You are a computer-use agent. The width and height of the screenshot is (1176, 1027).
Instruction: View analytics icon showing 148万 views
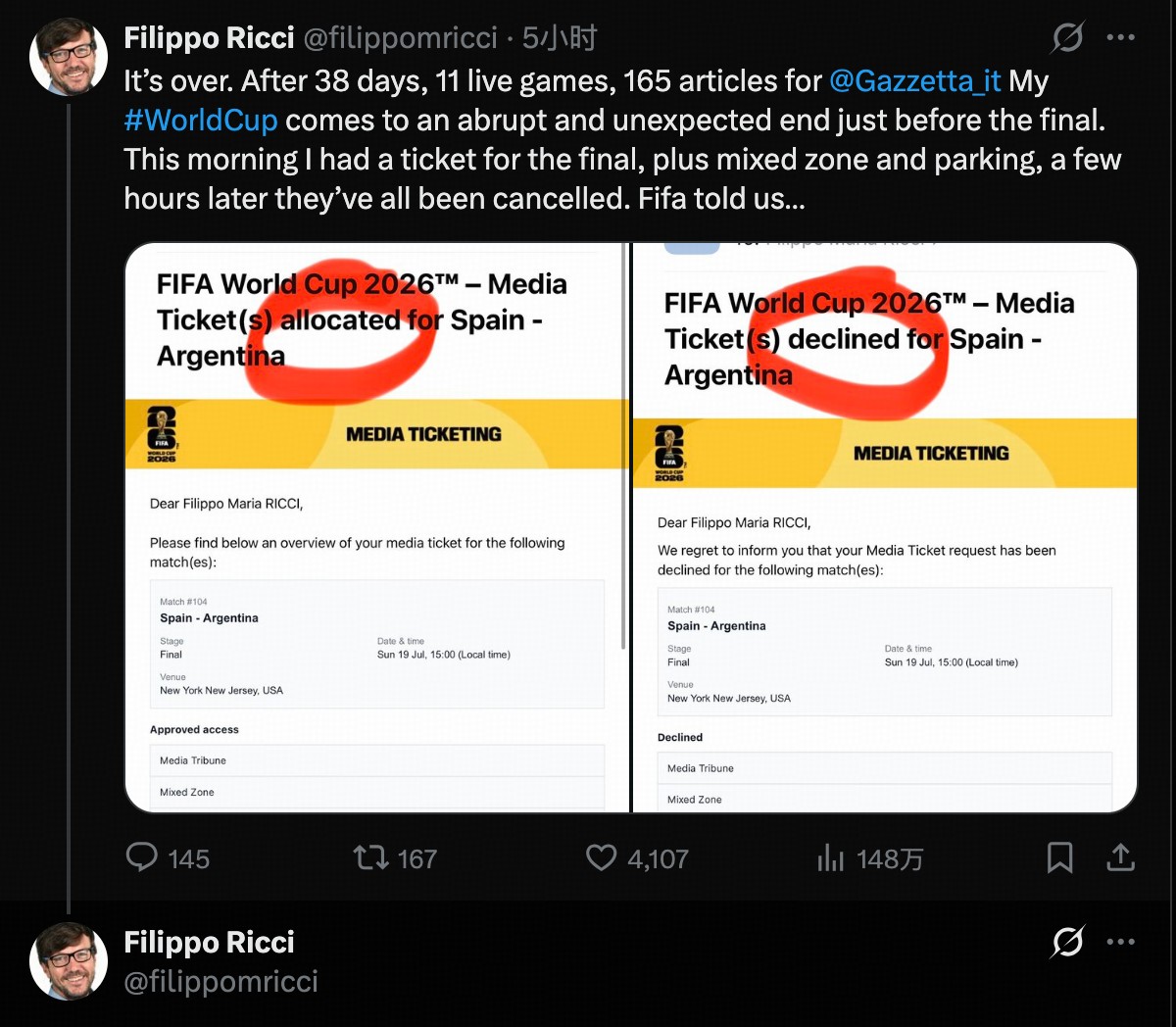830,858
